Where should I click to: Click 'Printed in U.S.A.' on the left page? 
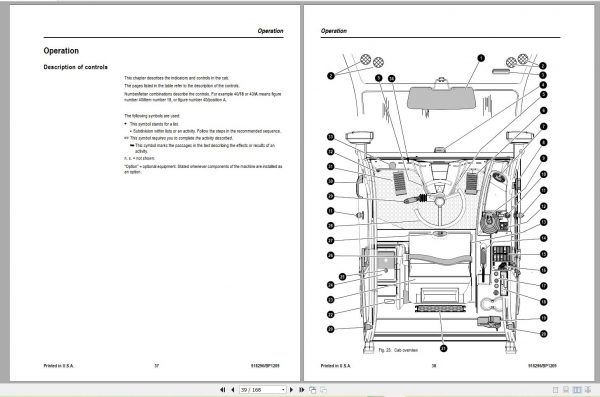[59, 366]
